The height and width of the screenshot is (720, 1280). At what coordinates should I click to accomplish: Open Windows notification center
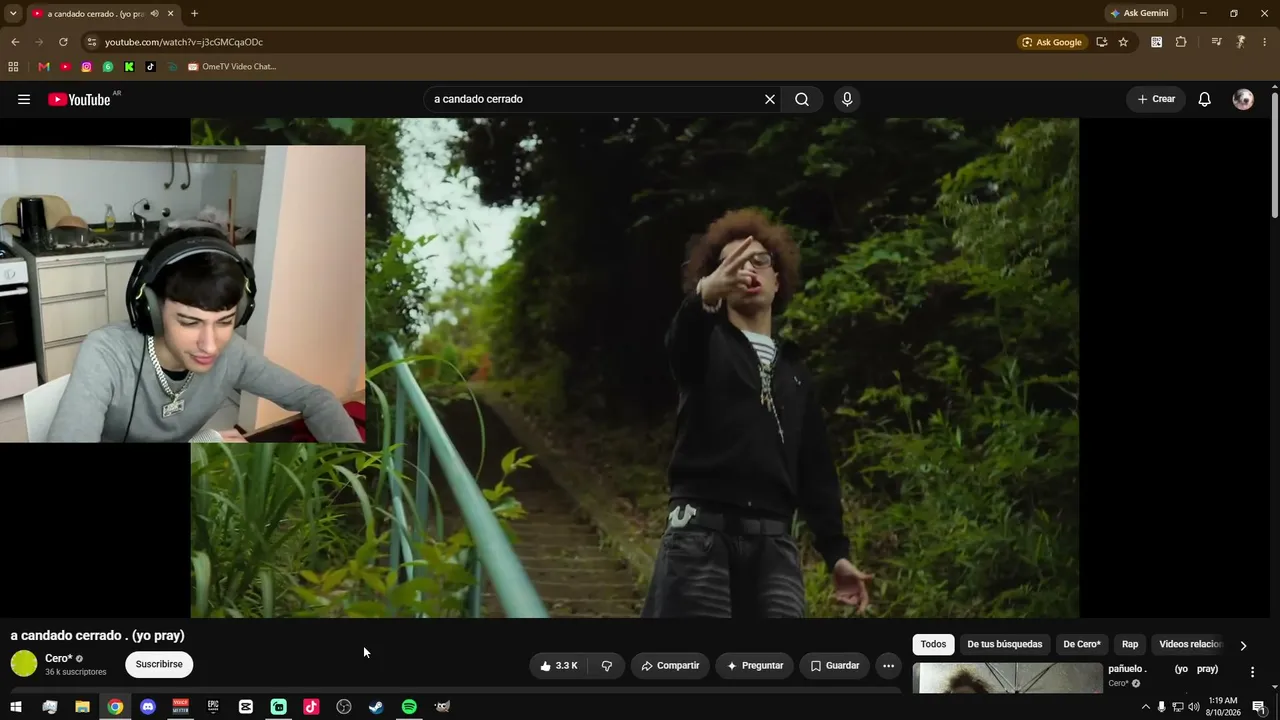[1259, 707]
